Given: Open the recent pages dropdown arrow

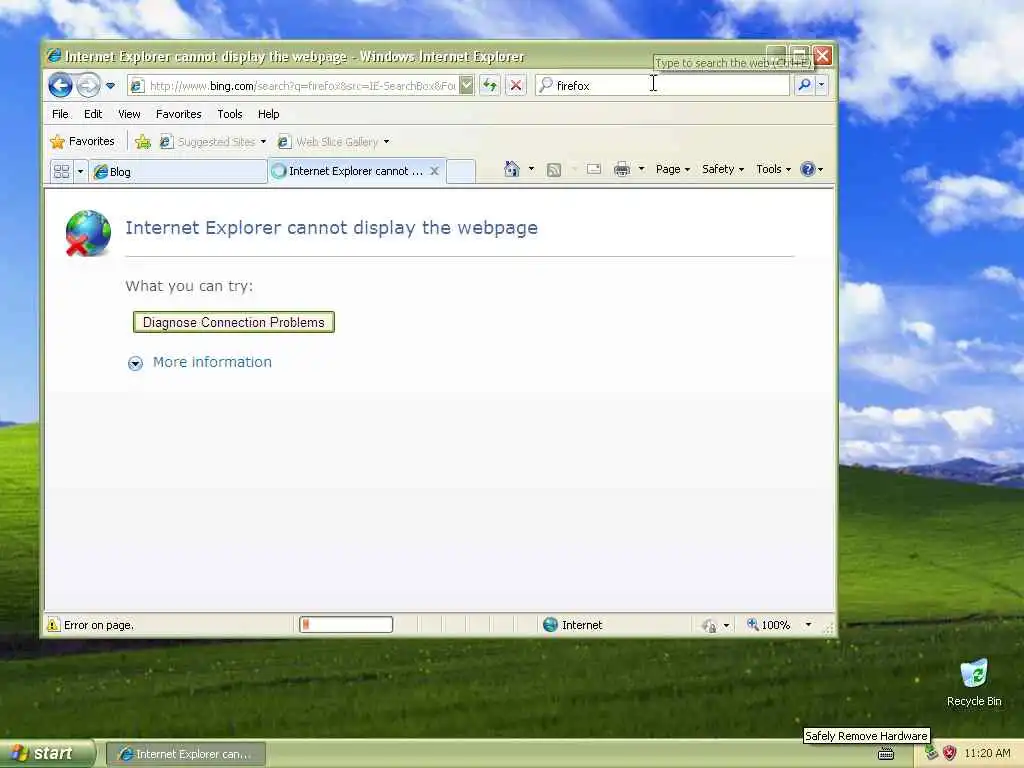Looking at the screenshot, I should pos(110,86).
